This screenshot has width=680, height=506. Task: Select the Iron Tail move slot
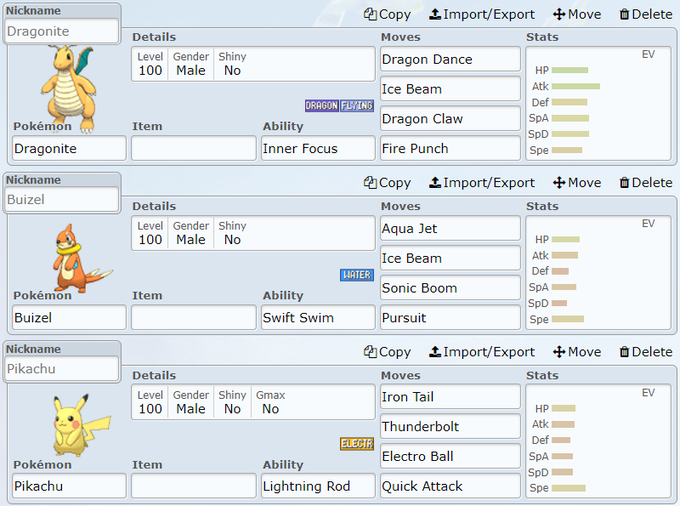point(450,396)
